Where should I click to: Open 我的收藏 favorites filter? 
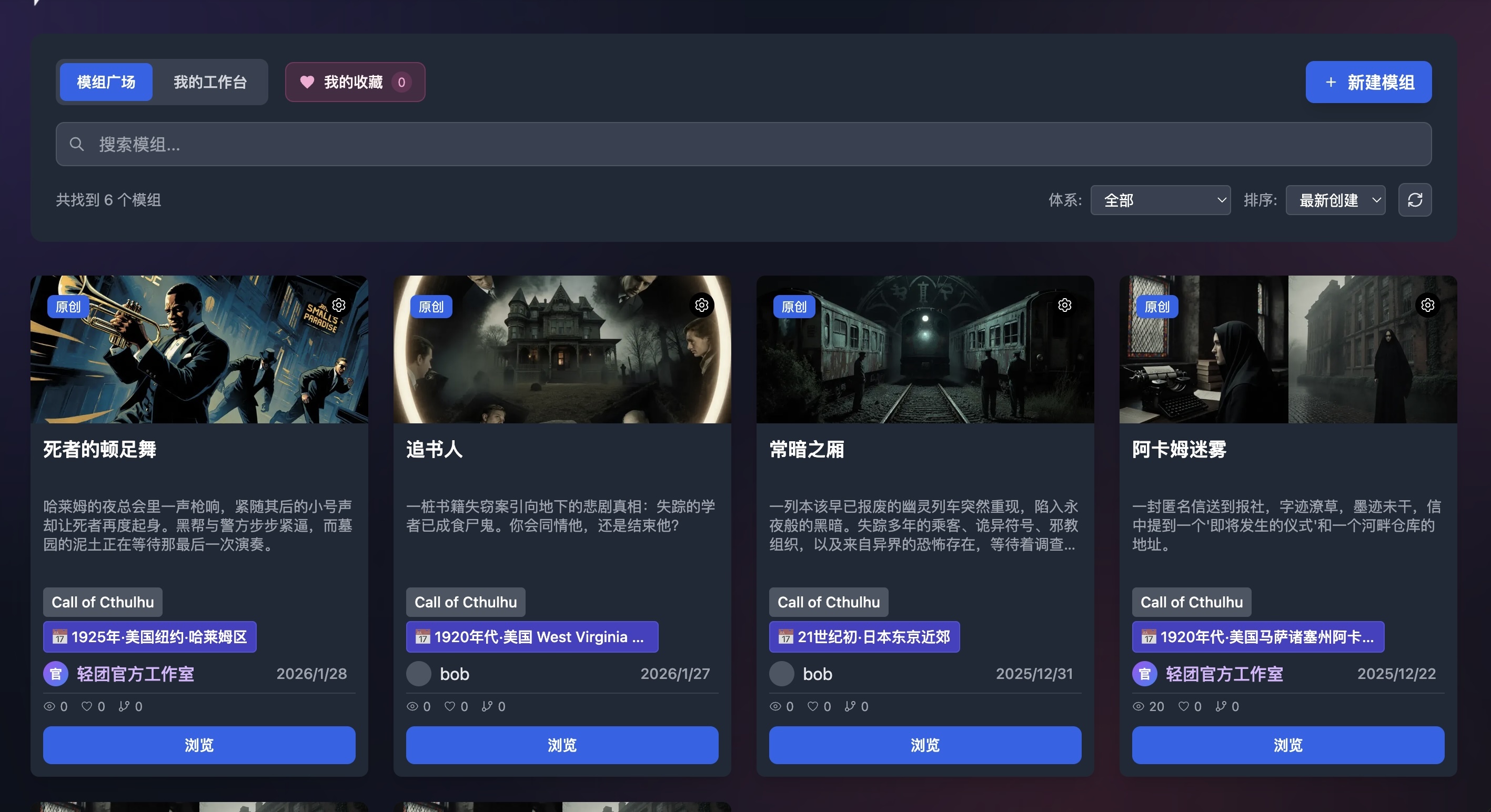pyautogui.click(x=355, y=82)
